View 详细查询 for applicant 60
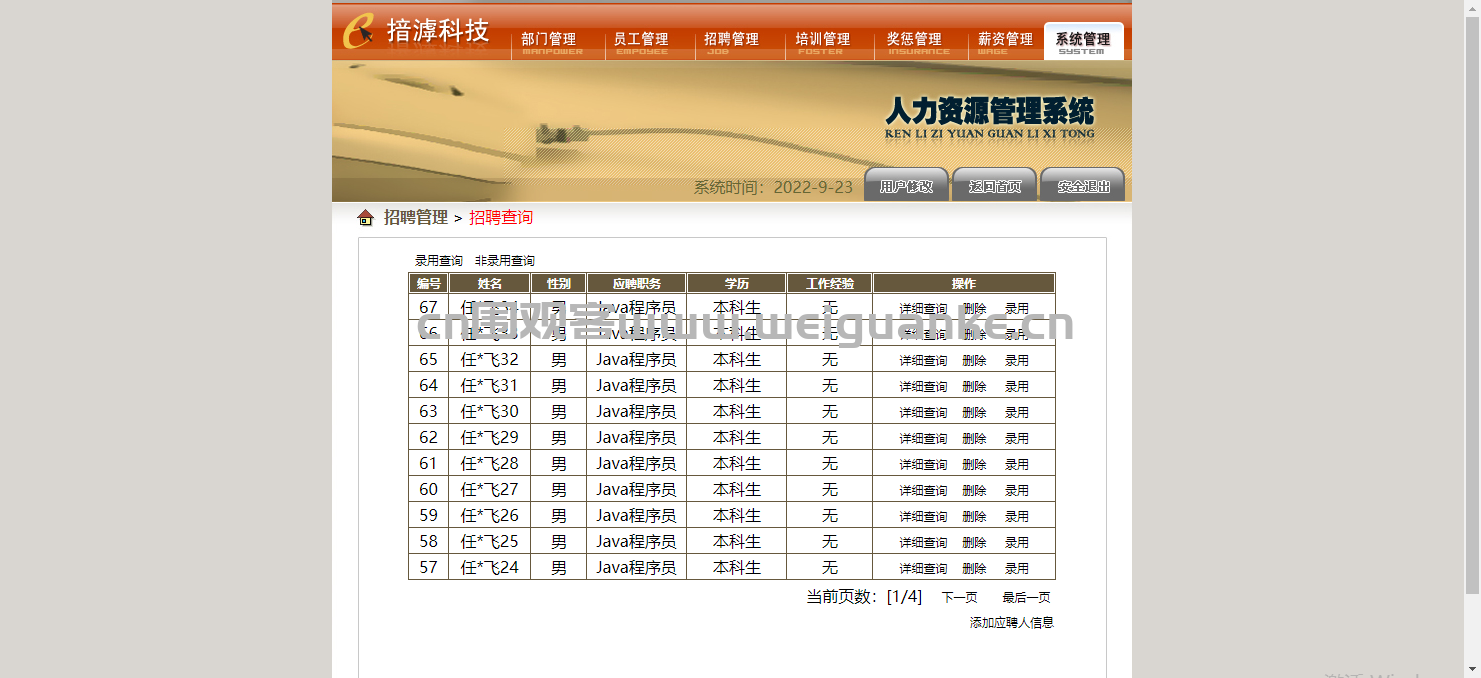Viewport: 1481px width, 678px height. pos(923,491)
